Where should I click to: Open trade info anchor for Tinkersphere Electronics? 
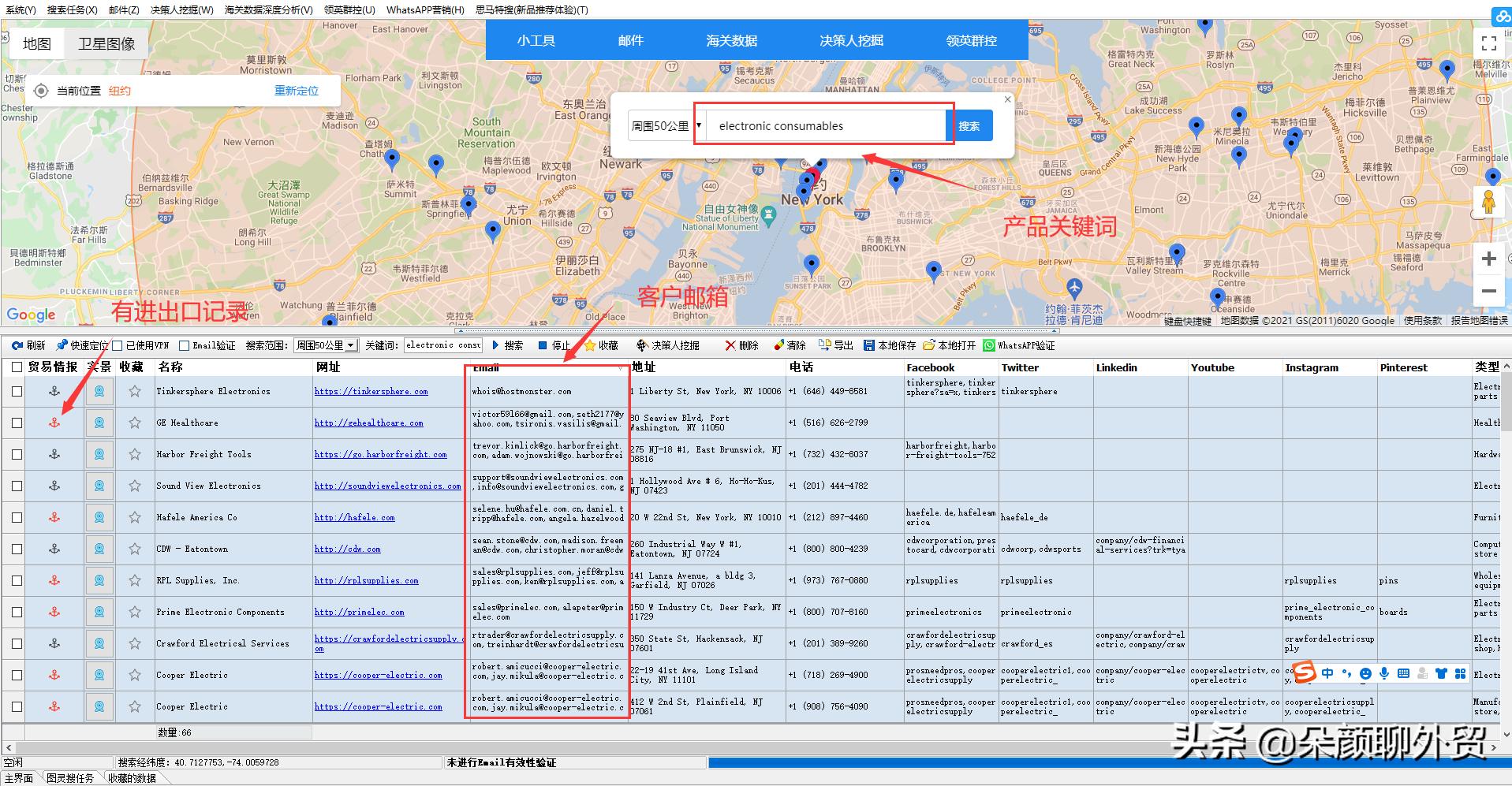(x=54, y=391)
